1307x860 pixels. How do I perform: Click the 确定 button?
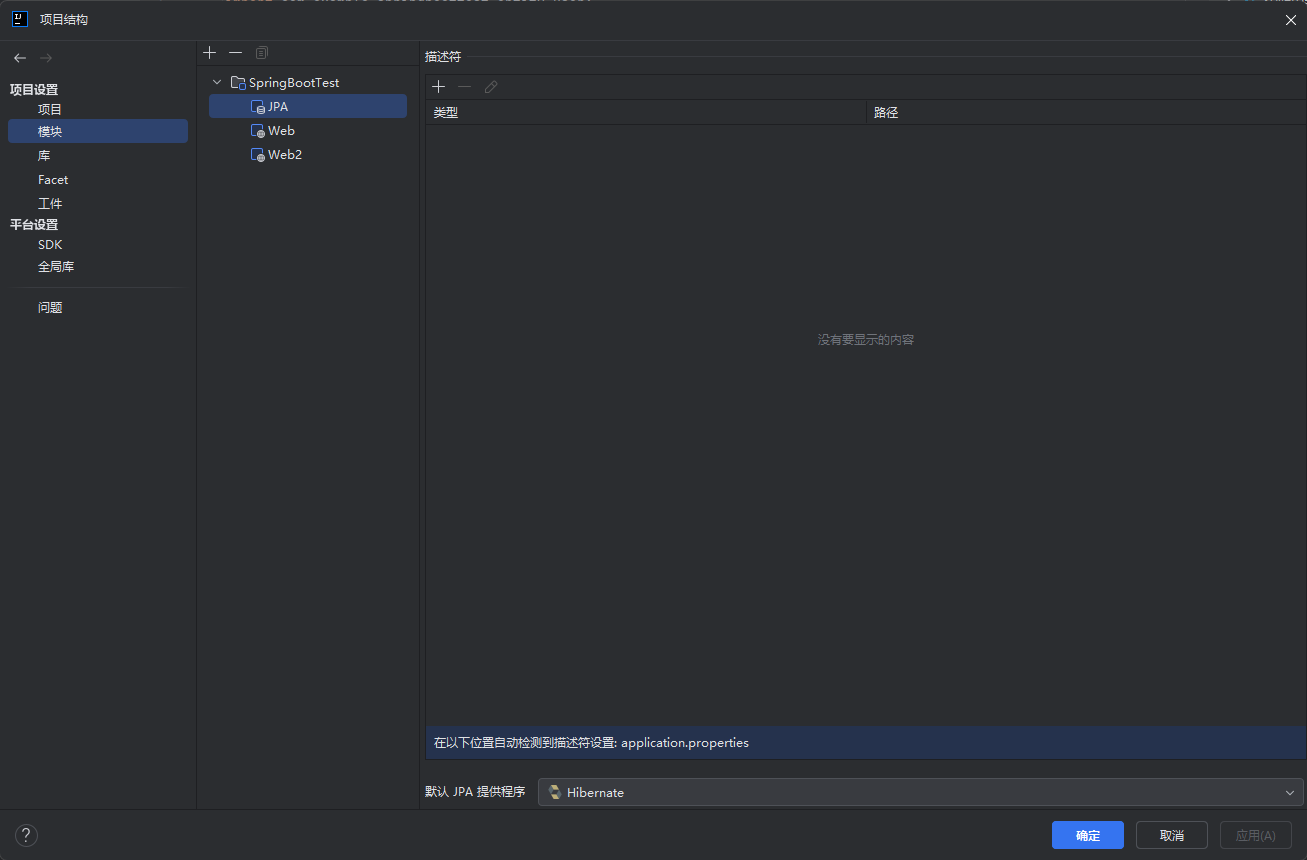(x=1087, y=835)
